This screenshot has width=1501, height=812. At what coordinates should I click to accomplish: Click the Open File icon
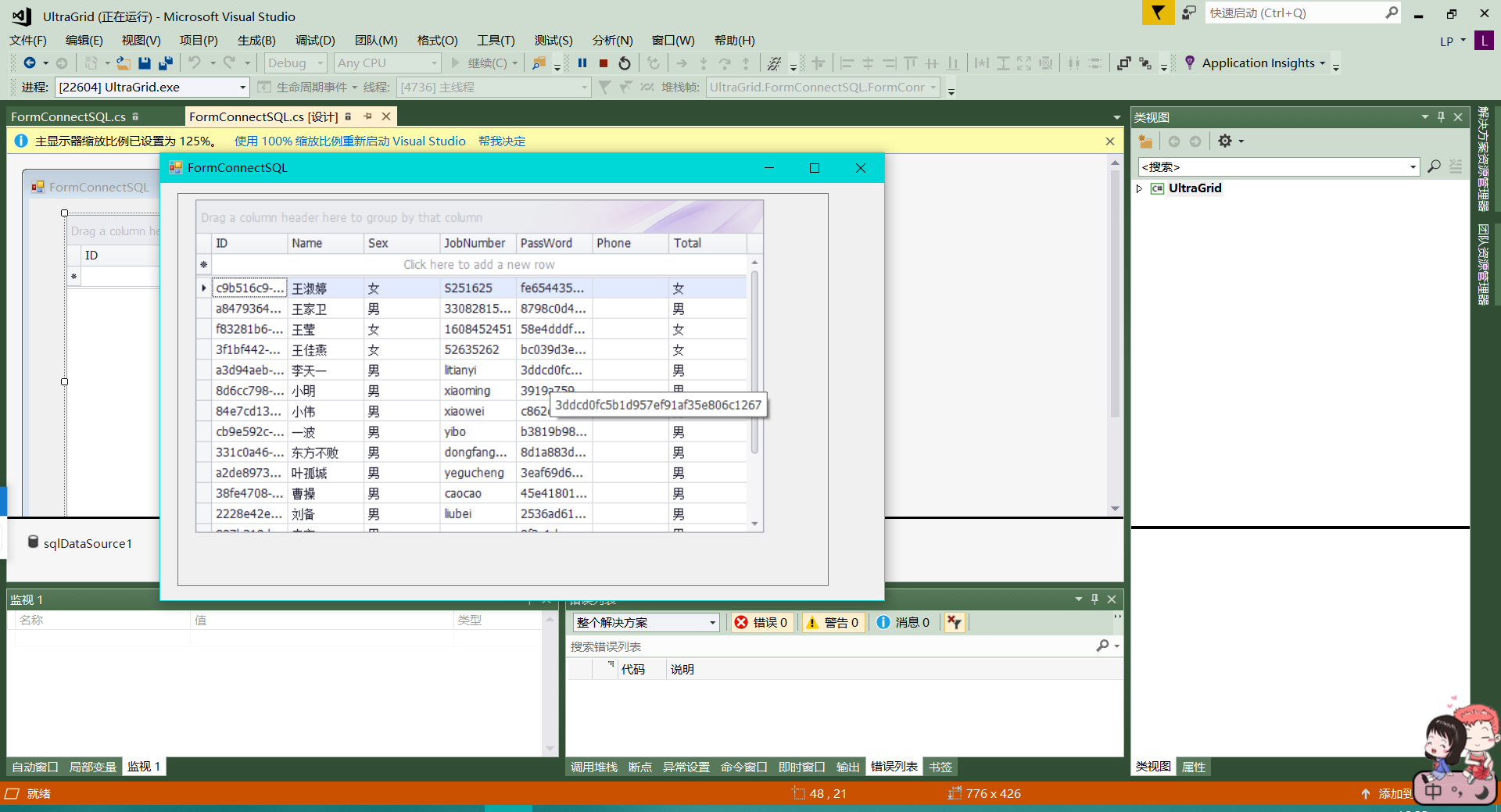click(123, 63)
